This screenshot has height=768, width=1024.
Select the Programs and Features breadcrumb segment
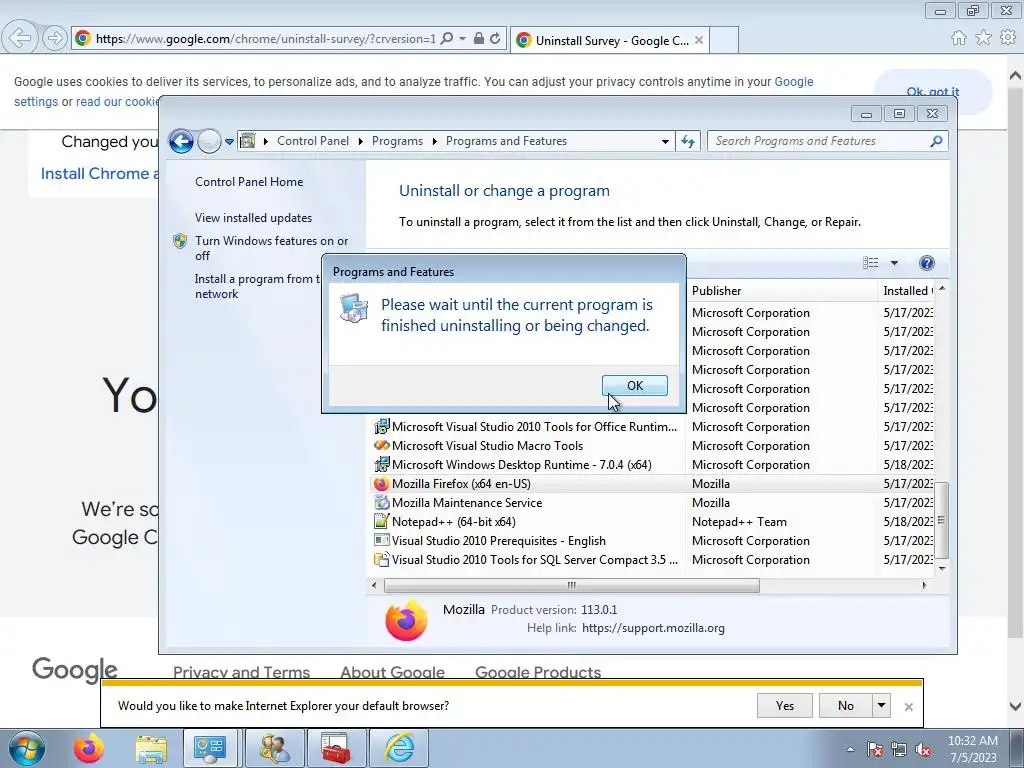click(506, 141)
